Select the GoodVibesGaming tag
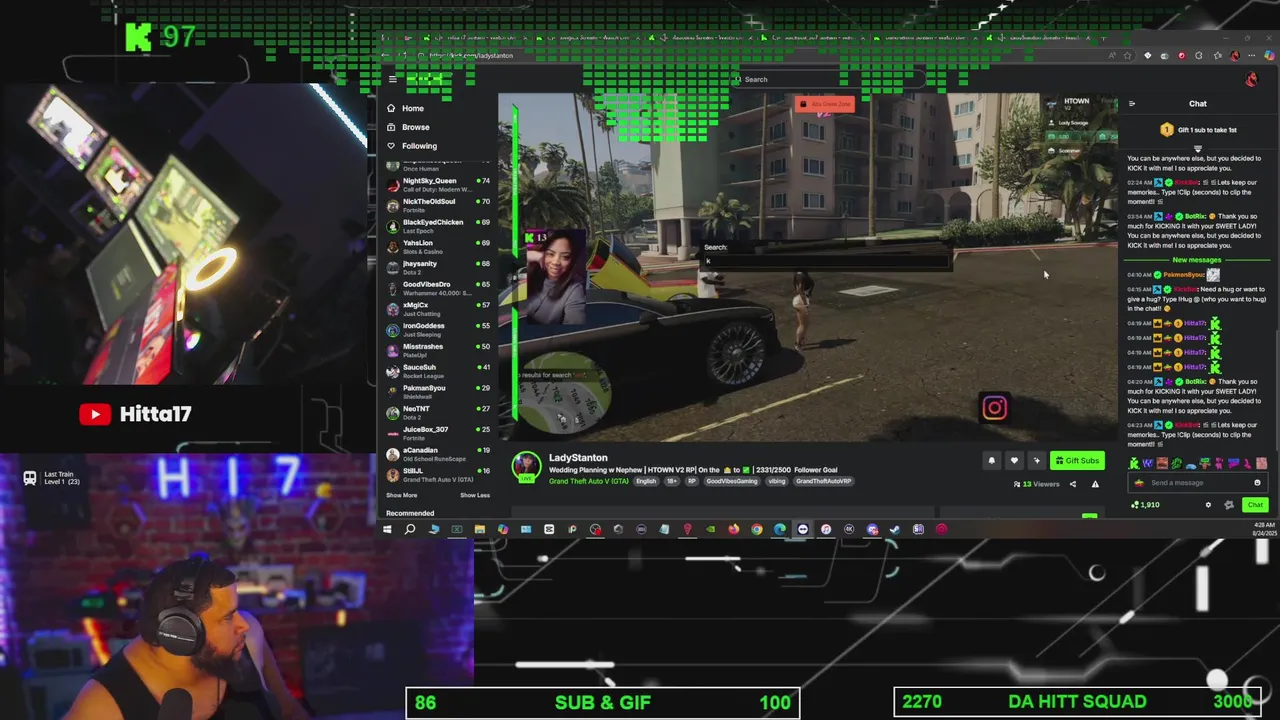Screen dimensions: 1280x720 (x=732, y=482)
